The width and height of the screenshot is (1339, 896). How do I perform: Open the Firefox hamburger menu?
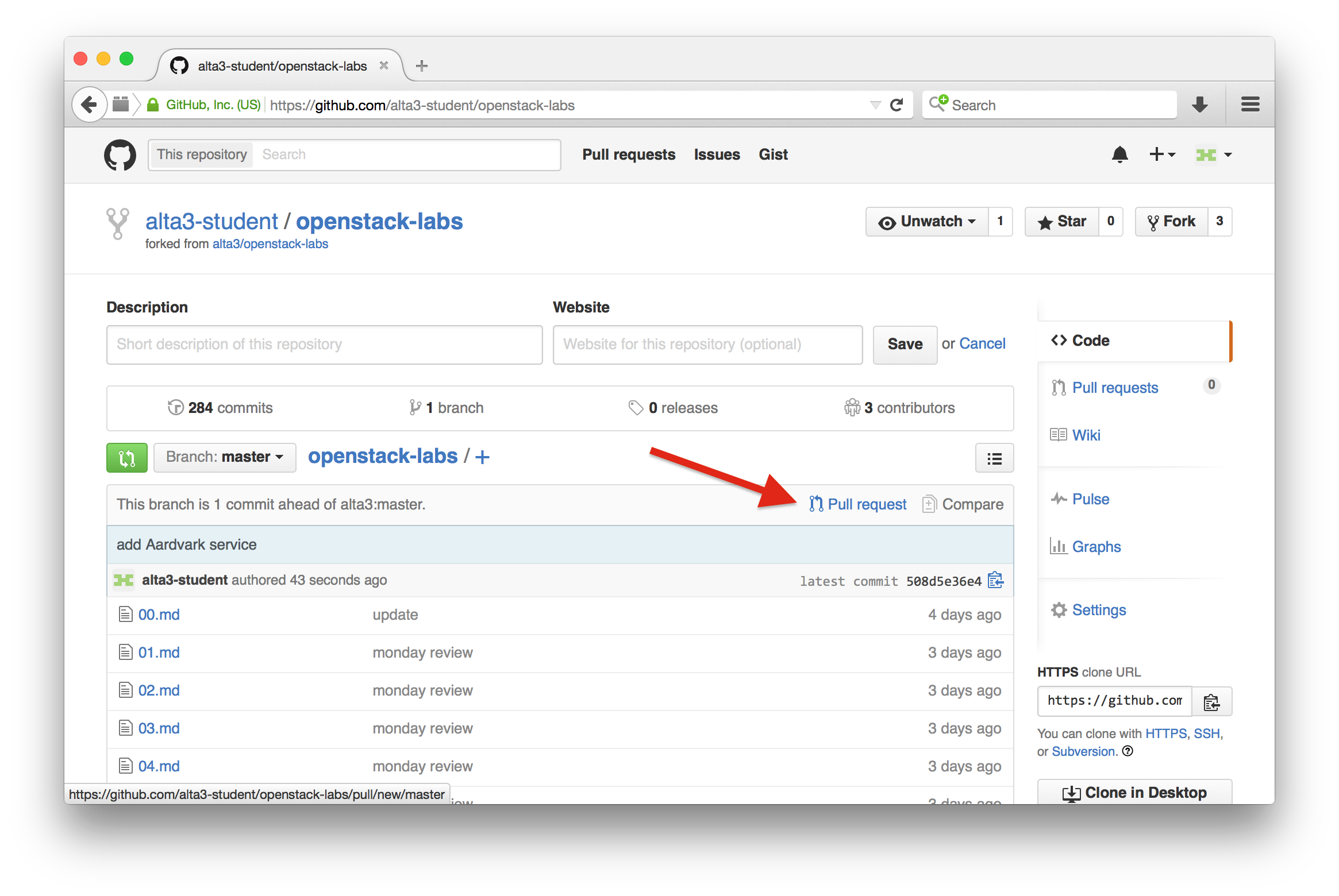pos(1250,105)
